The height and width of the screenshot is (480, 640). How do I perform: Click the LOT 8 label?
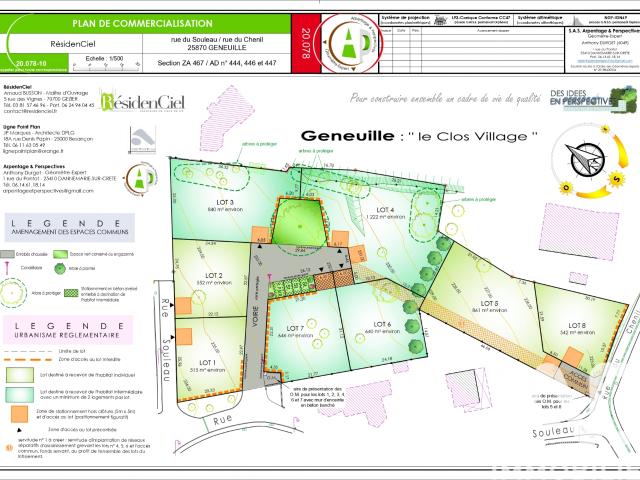(x=577, y=325)
